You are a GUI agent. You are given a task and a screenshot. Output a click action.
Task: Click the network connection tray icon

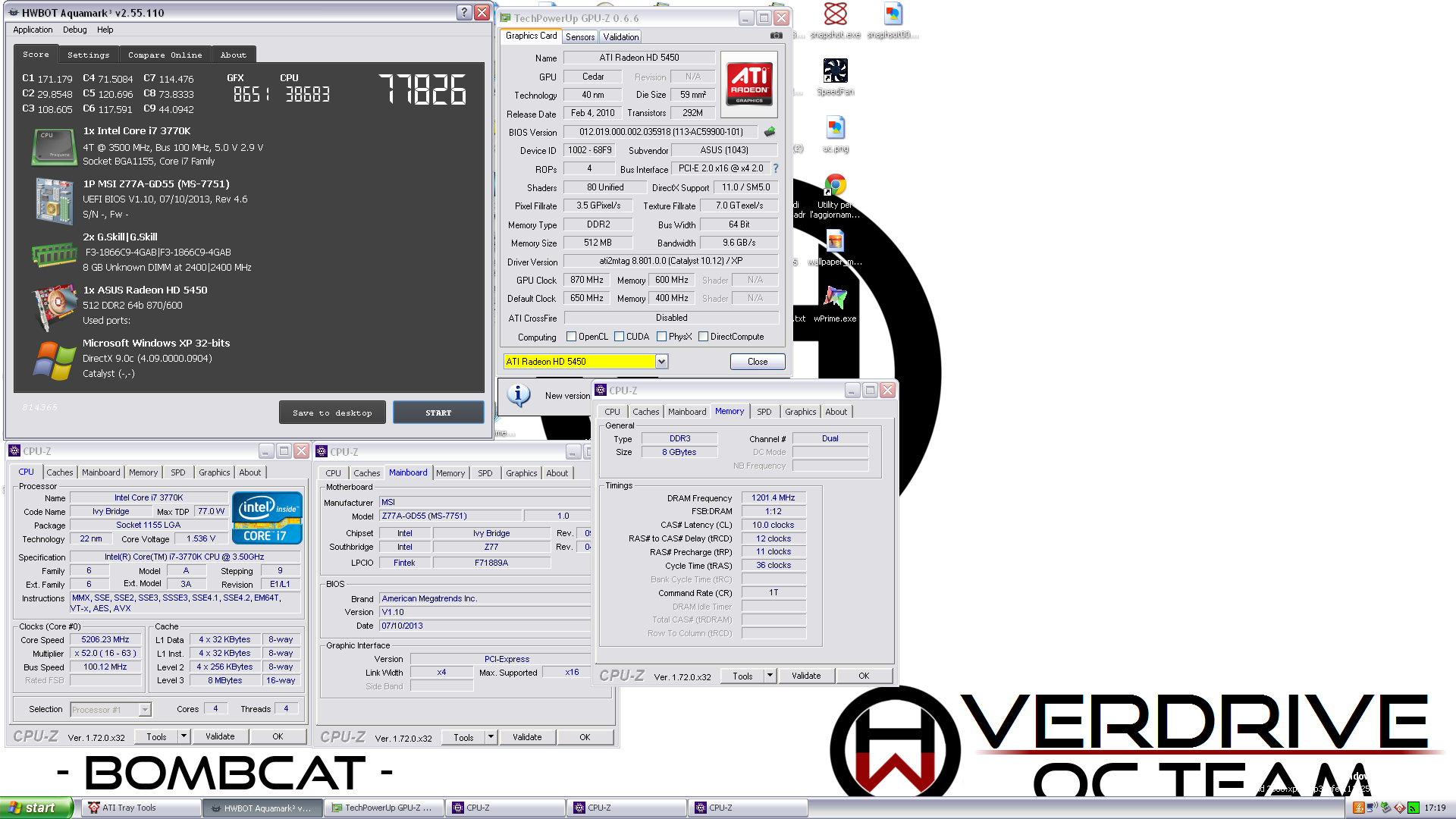click(x=1372, y=808)
